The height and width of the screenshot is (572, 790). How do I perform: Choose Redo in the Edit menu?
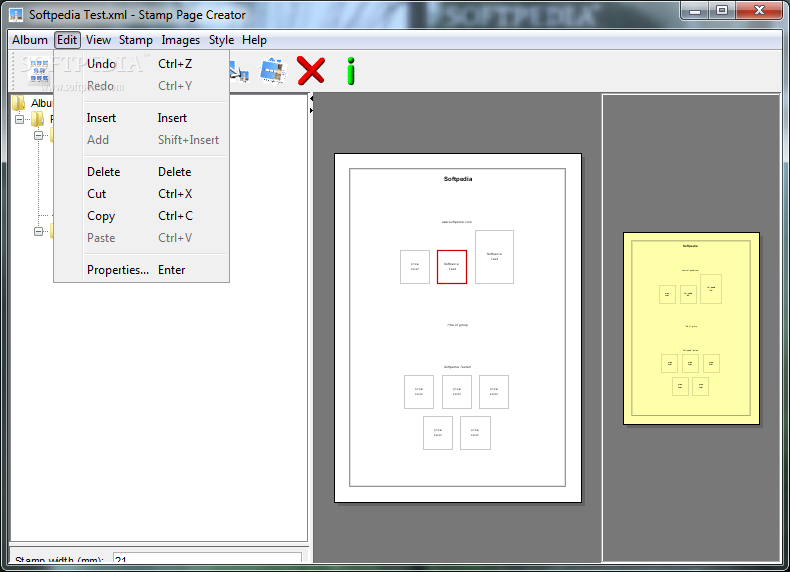[x=142, y=86]
